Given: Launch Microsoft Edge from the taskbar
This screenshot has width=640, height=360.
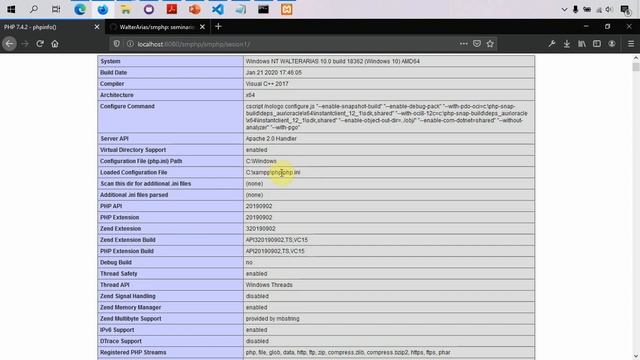Looking at the screenshot, I should (x=80, y=9).
